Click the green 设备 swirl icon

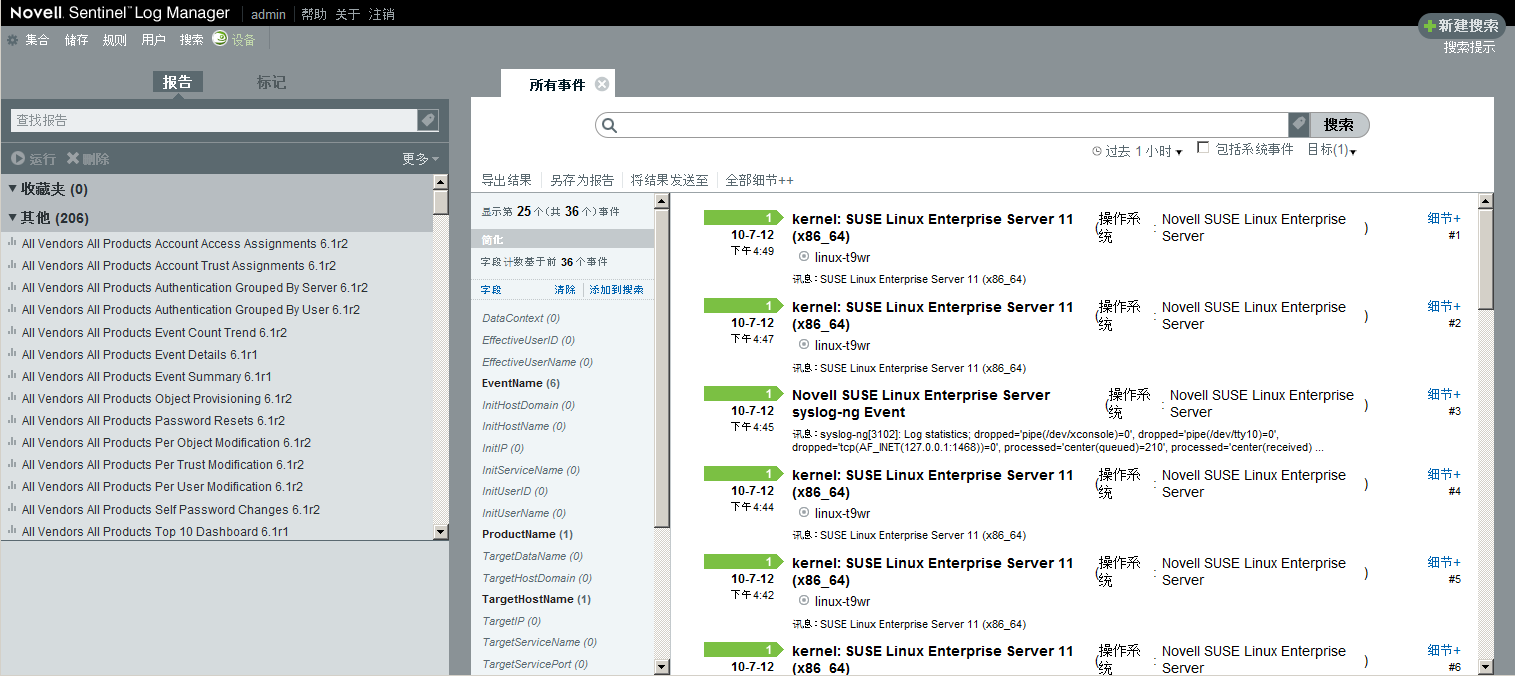(x=220, y=39)
